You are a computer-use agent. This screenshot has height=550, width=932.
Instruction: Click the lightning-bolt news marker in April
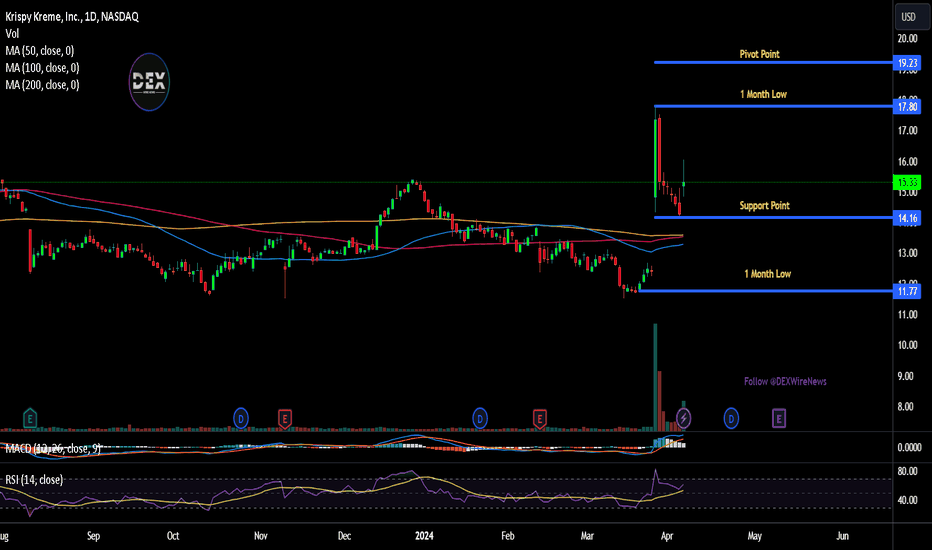(684, 419)
